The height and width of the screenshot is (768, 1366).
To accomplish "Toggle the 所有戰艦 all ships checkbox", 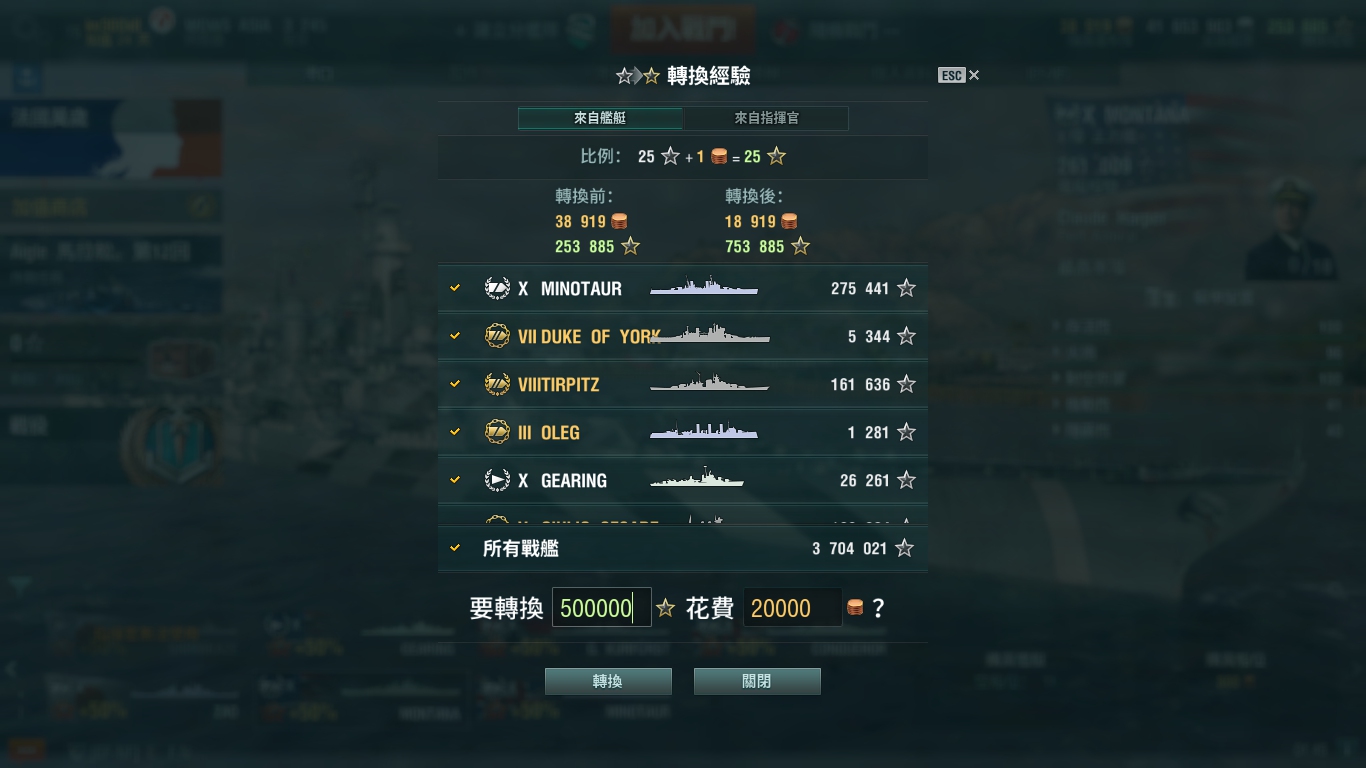I will pos(455,548).
